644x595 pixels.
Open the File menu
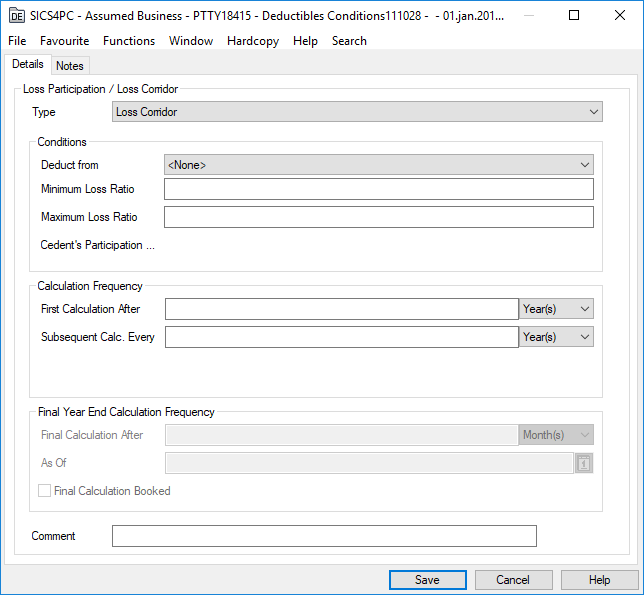17,41
